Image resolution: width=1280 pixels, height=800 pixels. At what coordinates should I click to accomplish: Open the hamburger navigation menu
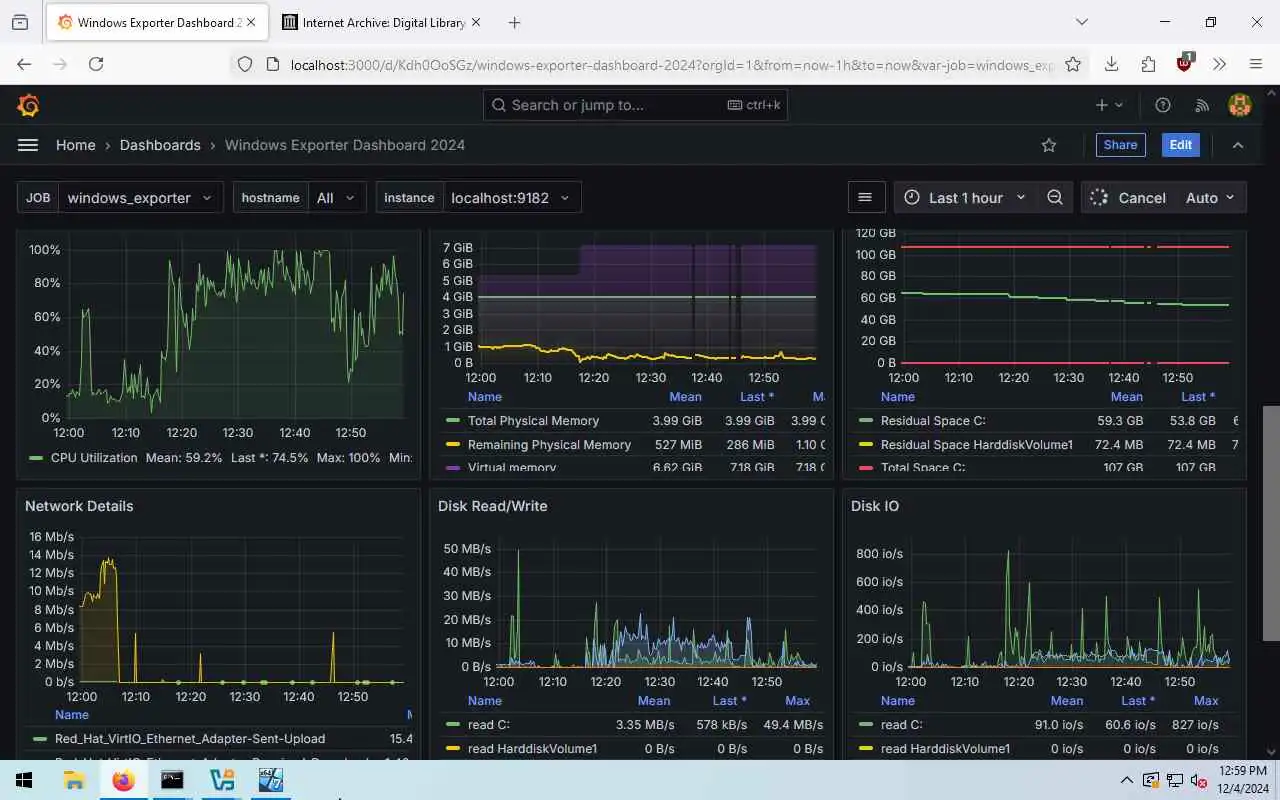(28, 145)
